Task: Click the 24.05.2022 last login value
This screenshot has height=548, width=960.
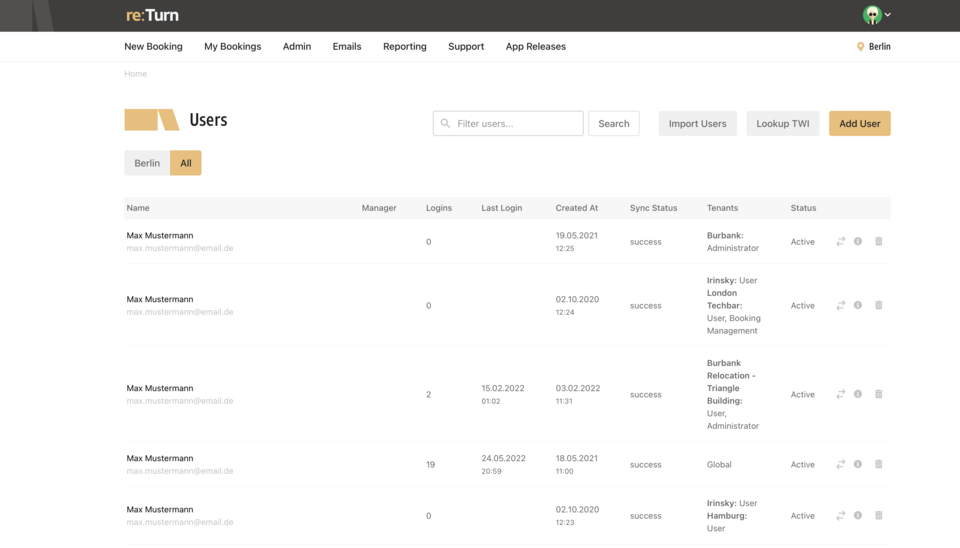Action: 503,458
